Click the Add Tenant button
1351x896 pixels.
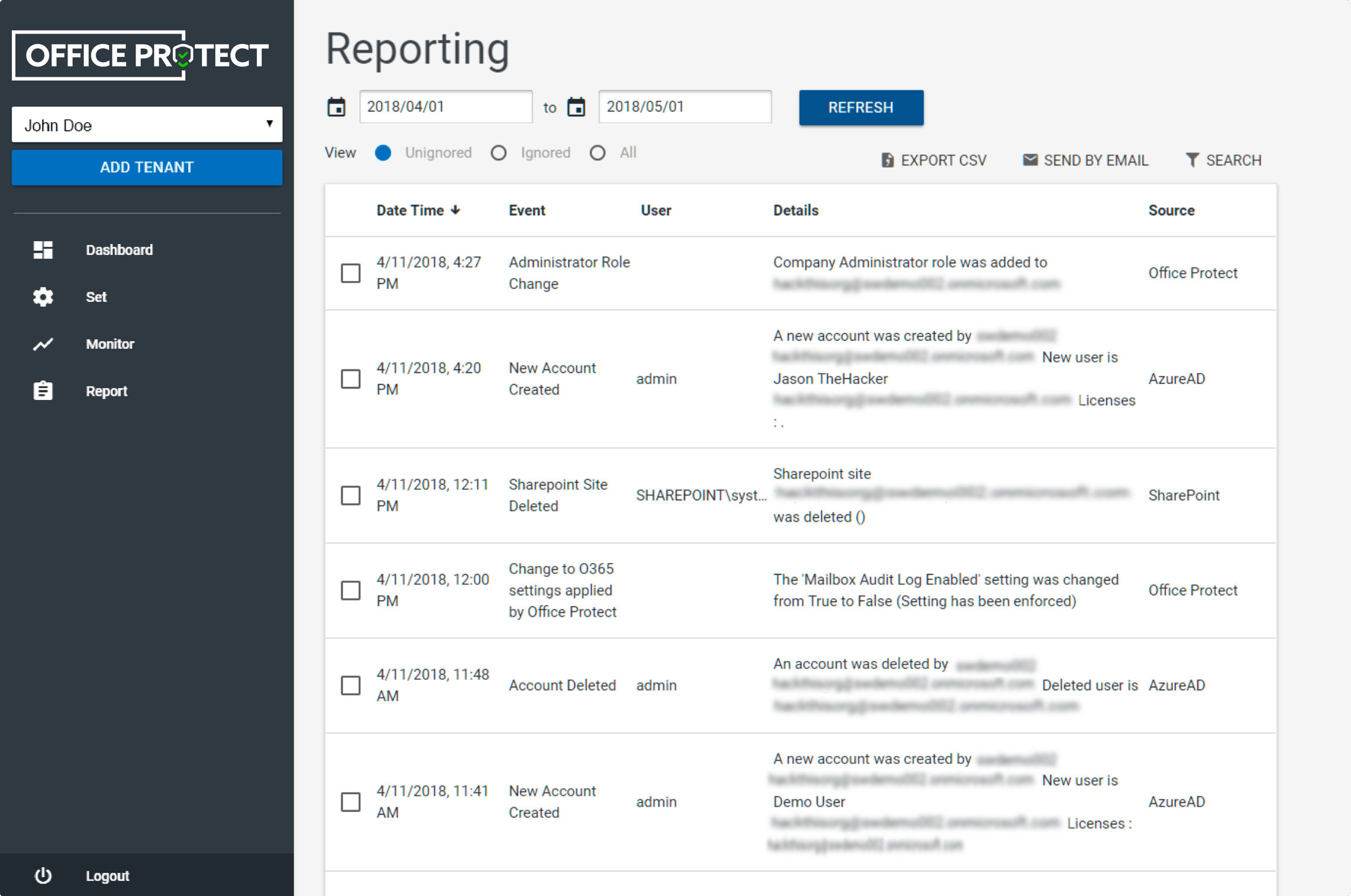[x=147, y=167]
